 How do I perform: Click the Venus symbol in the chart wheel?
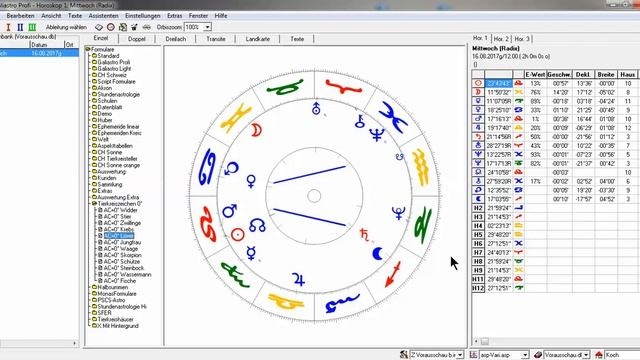coord(251,181)
